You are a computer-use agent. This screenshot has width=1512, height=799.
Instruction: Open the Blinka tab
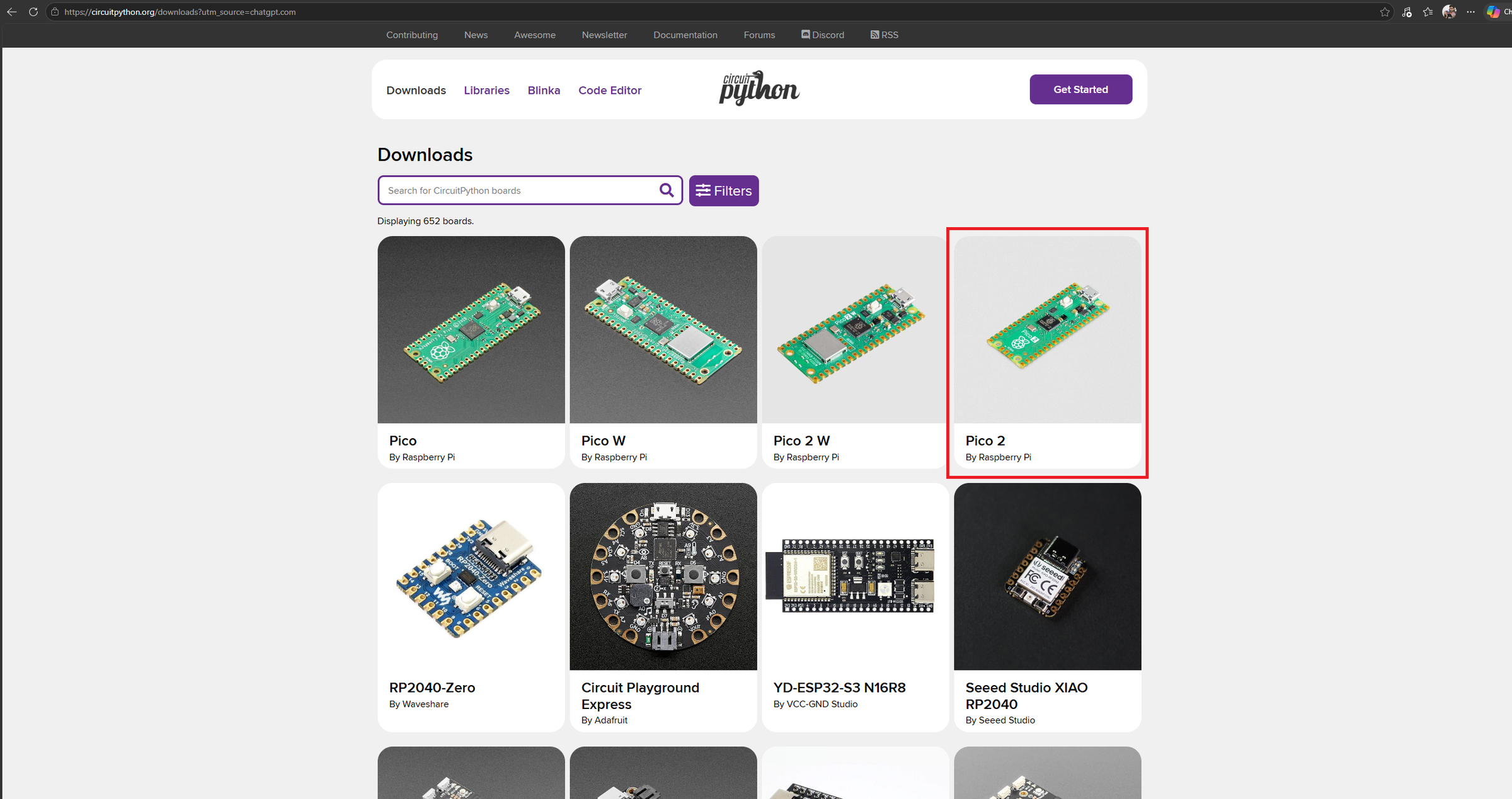pos(544,90)
